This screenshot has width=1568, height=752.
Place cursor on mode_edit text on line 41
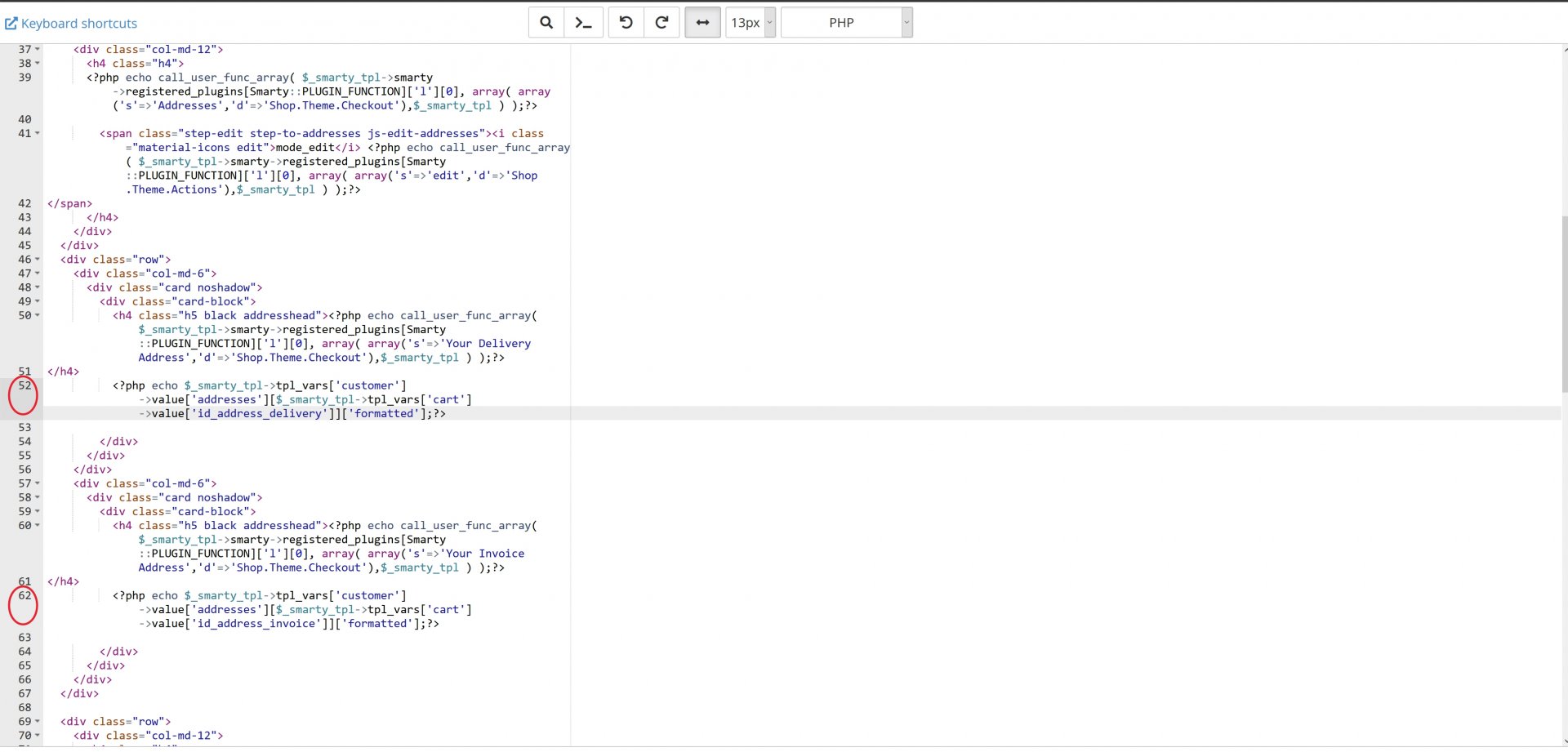tap(305, 148)
